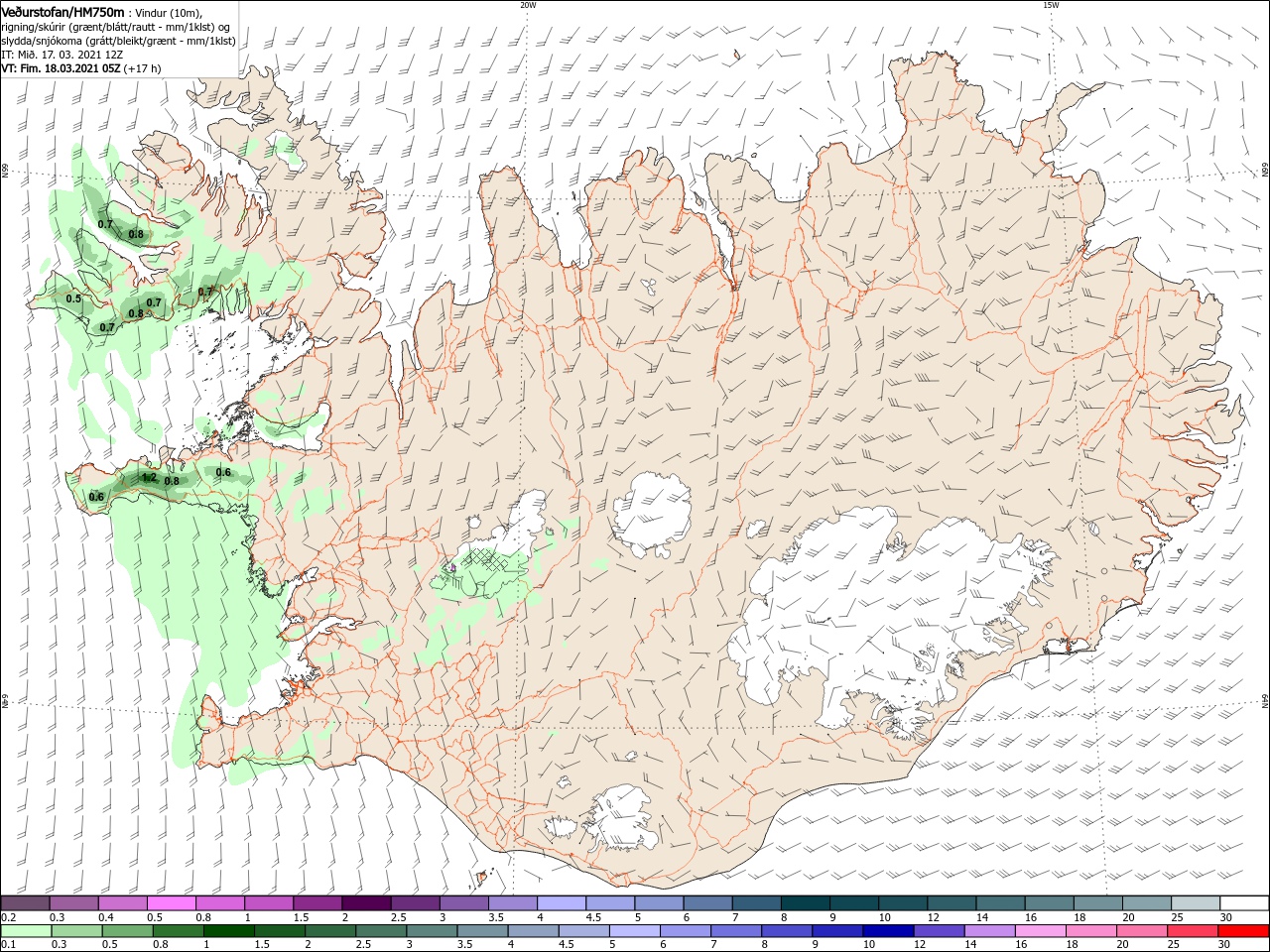
Task: Pick the white swatch ending the top legend row
Action: coord(1244,903)
